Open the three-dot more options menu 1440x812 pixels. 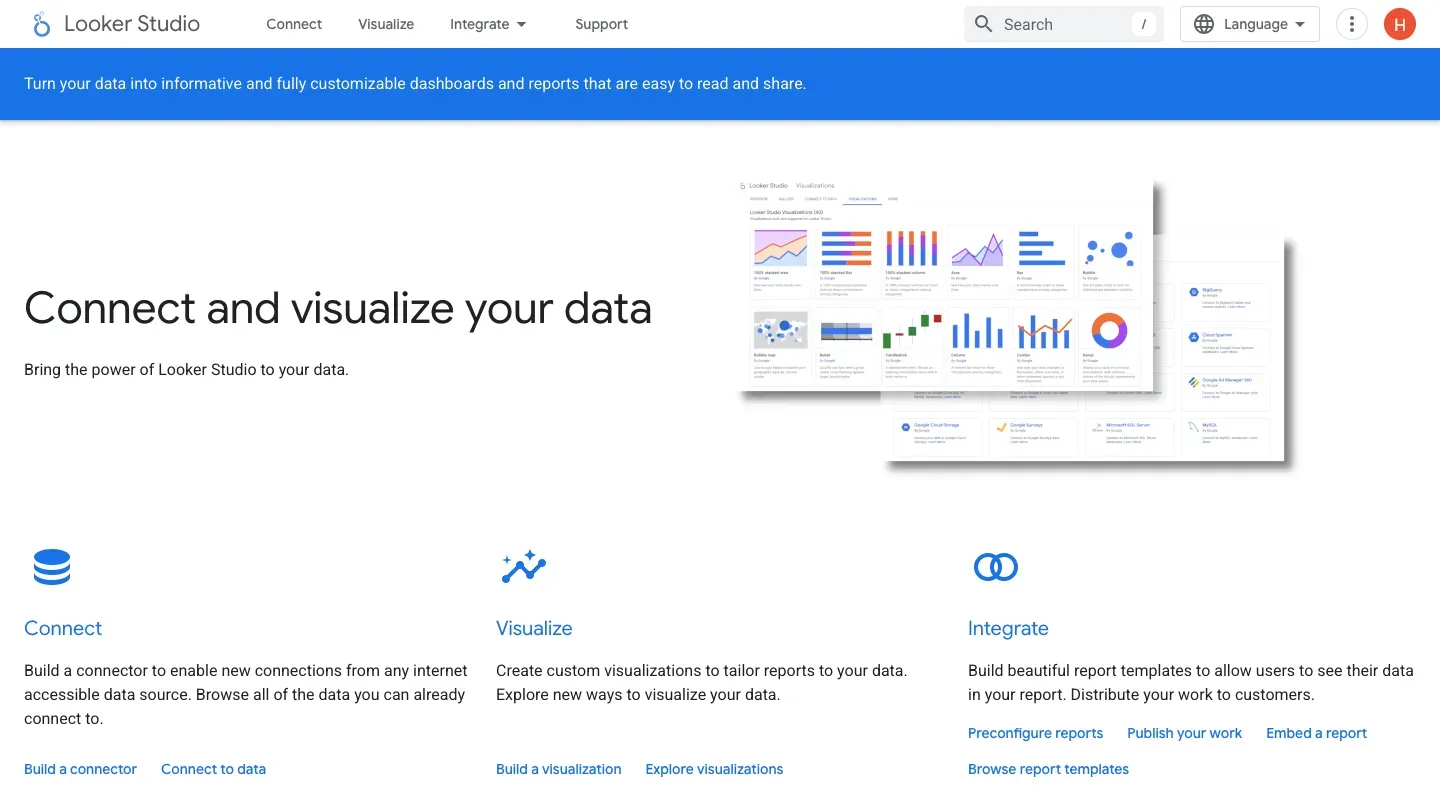tap(1352, 24)
